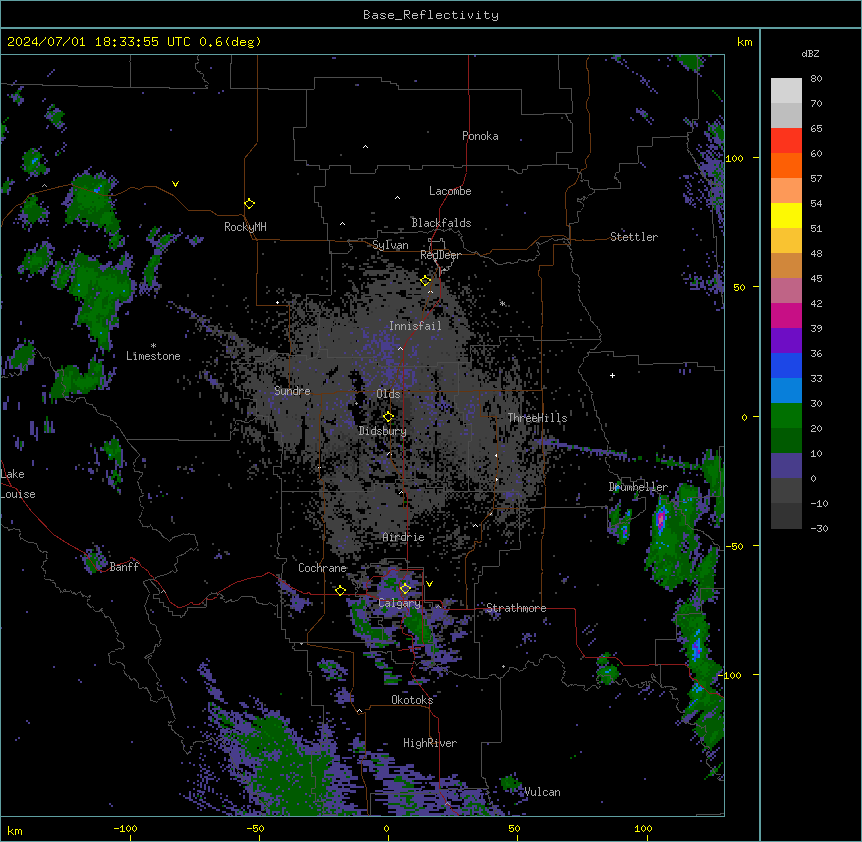The width and height of the screenshot is (862, 842).
Task: Click the red 65 dBZ legend swatch
Action: [786, 140]
